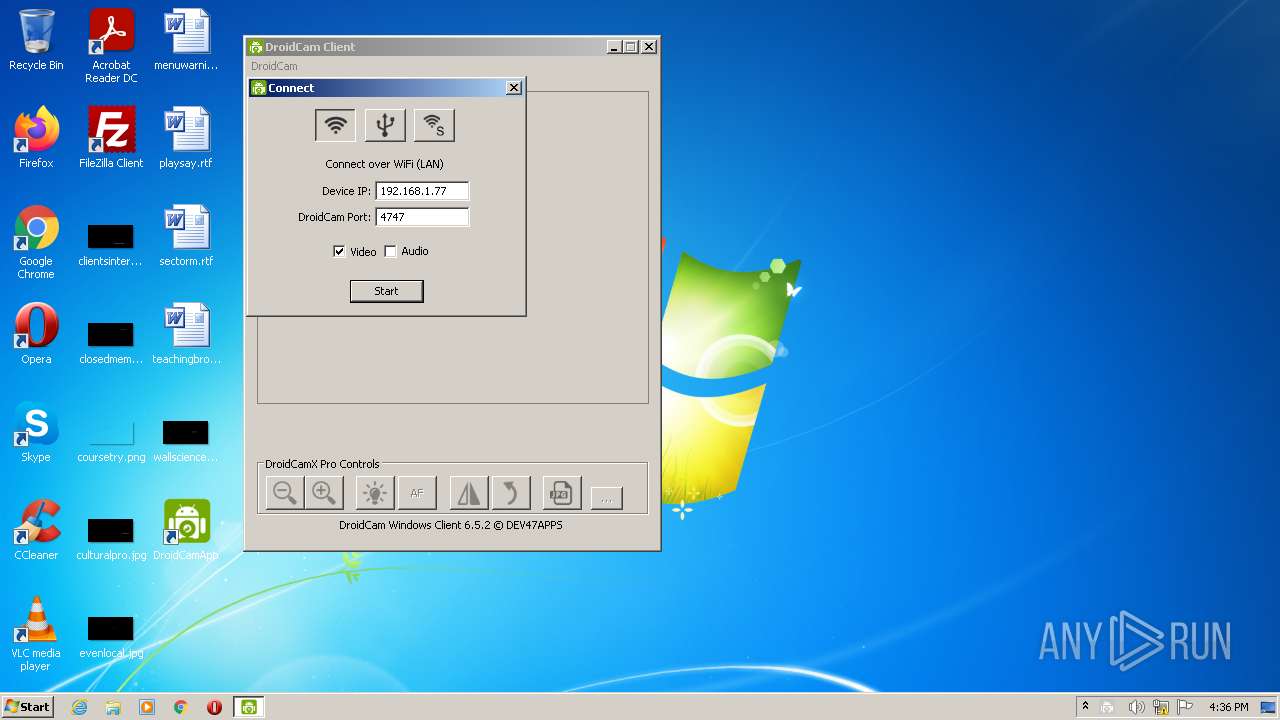Select menuwarni document on desktop
Image resolution: width=1280 pixels, height=720 pixels.
186,40
